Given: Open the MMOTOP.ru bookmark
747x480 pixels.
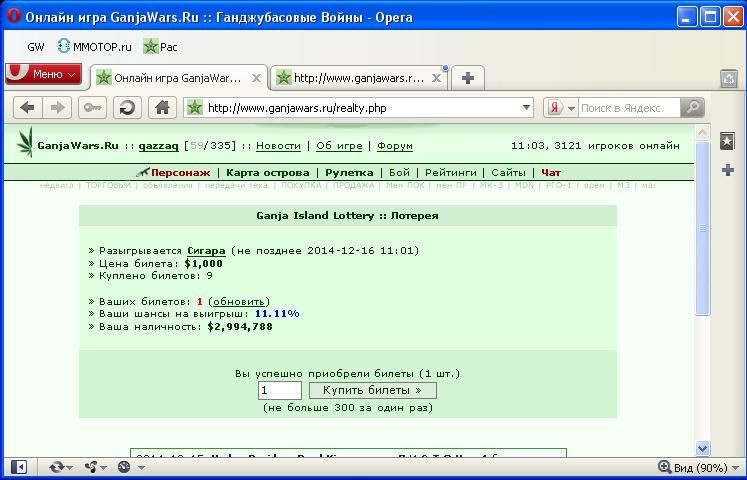Looking at the screenshot, I should point(94,47).
